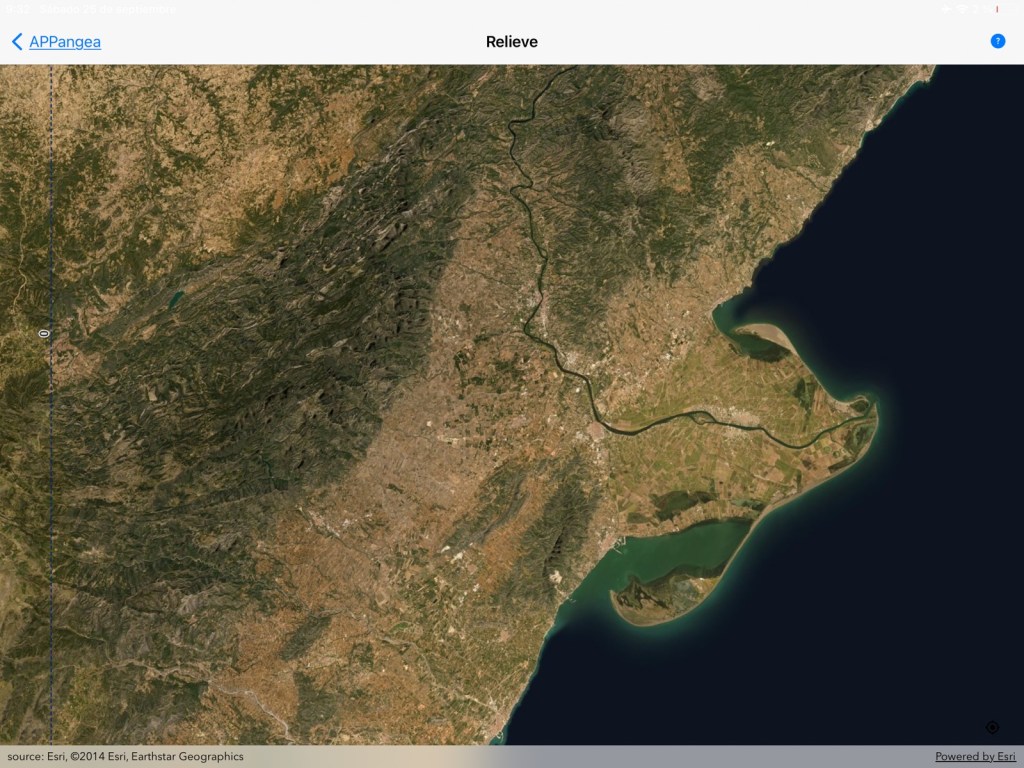Tap the dashed vertical boundary line
The image size is (1024, 768).
click(52, 500)
